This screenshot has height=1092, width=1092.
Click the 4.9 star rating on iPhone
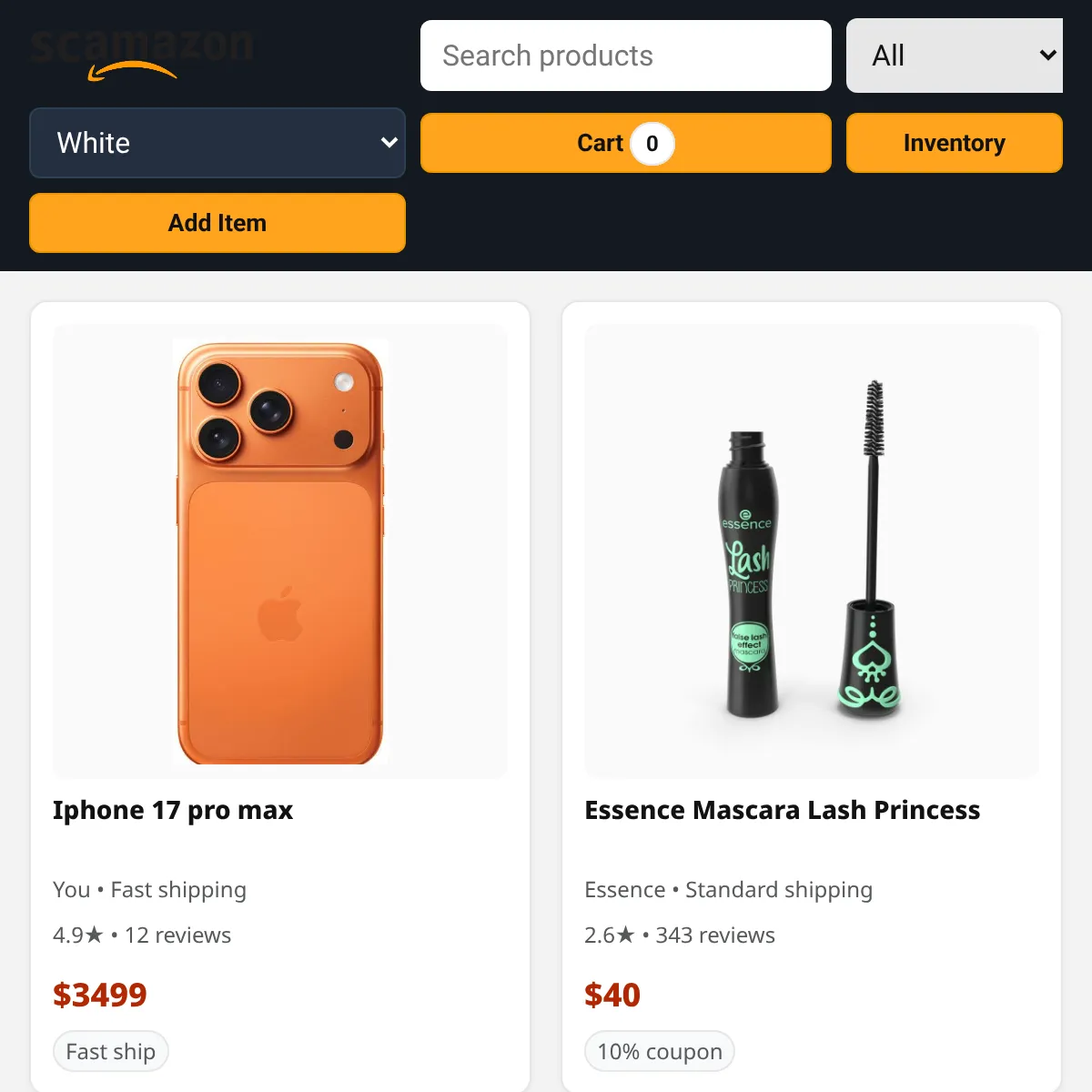78,935
